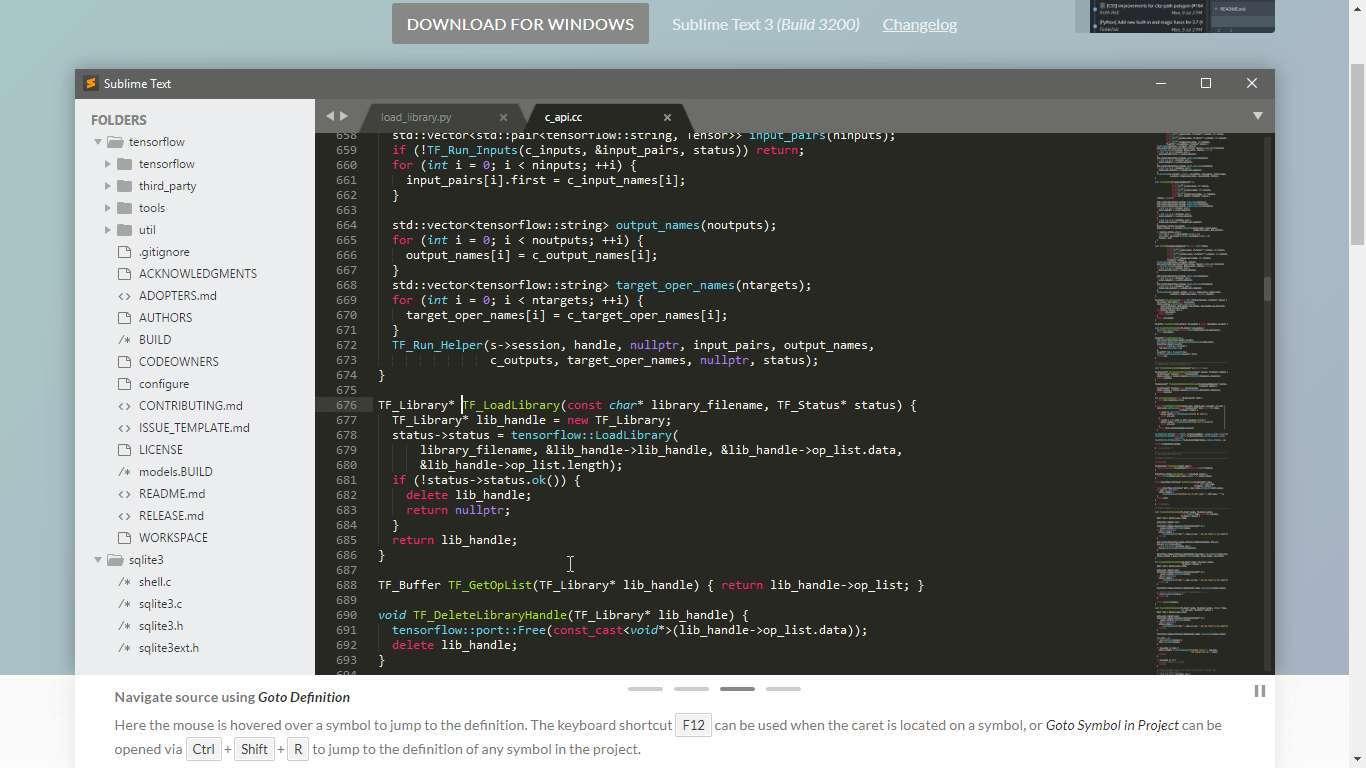Open sqlite3.h file

pyautogui.click(x=161, y=626)
